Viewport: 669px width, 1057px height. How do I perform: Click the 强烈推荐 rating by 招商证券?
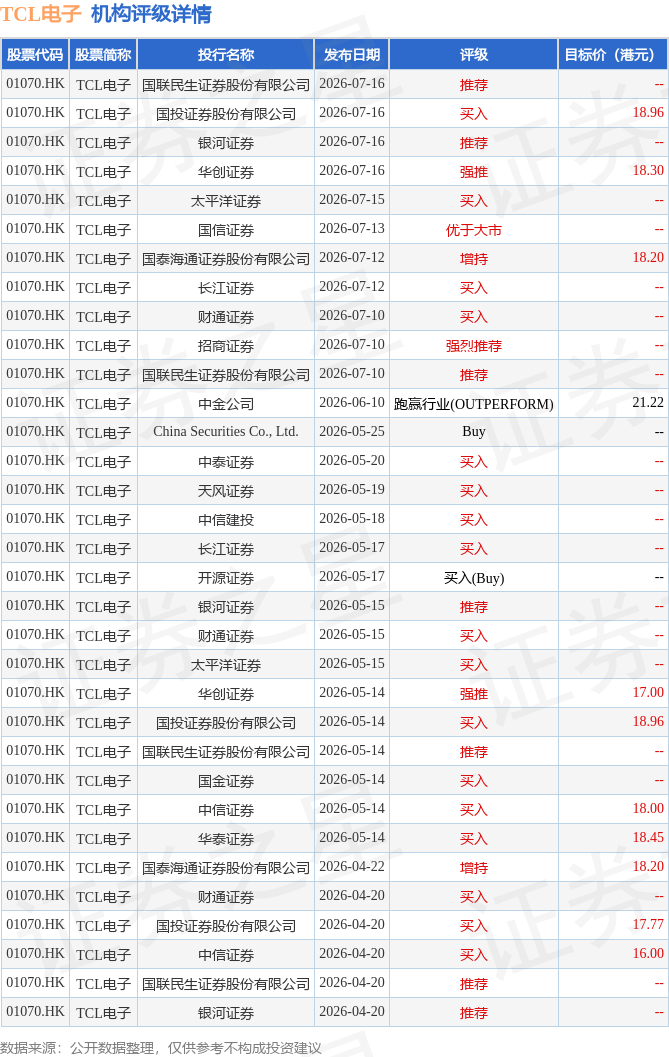[474, 346]
